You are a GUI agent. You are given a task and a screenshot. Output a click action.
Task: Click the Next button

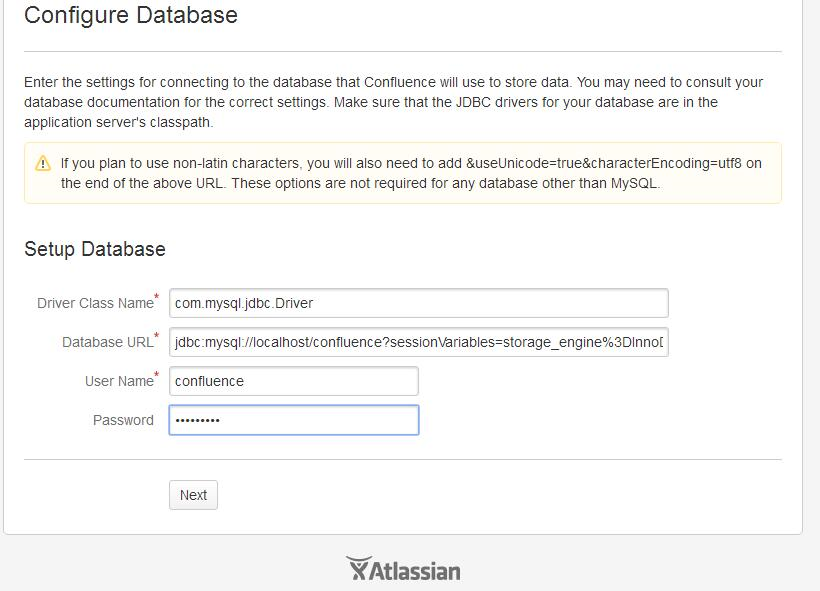pos(193,495)
